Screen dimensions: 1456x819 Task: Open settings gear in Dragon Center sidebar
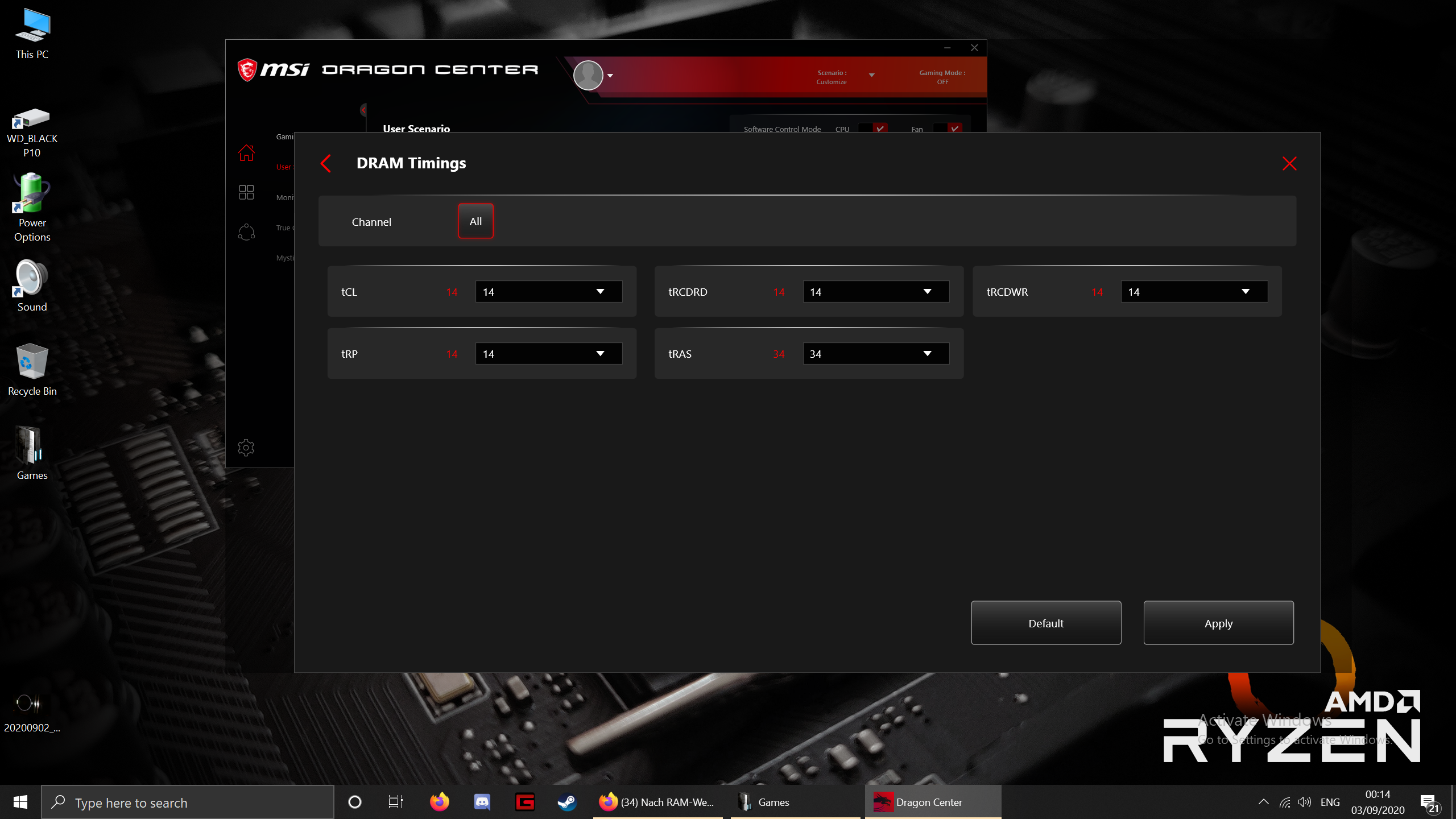(x=246, y=448)
